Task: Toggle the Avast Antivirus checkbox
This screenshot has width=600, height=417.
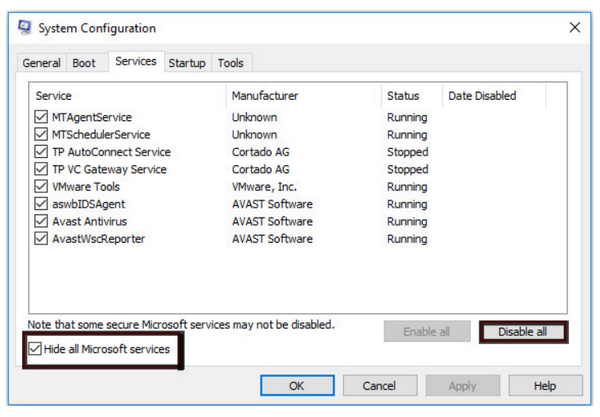Action: pos(41,222)
